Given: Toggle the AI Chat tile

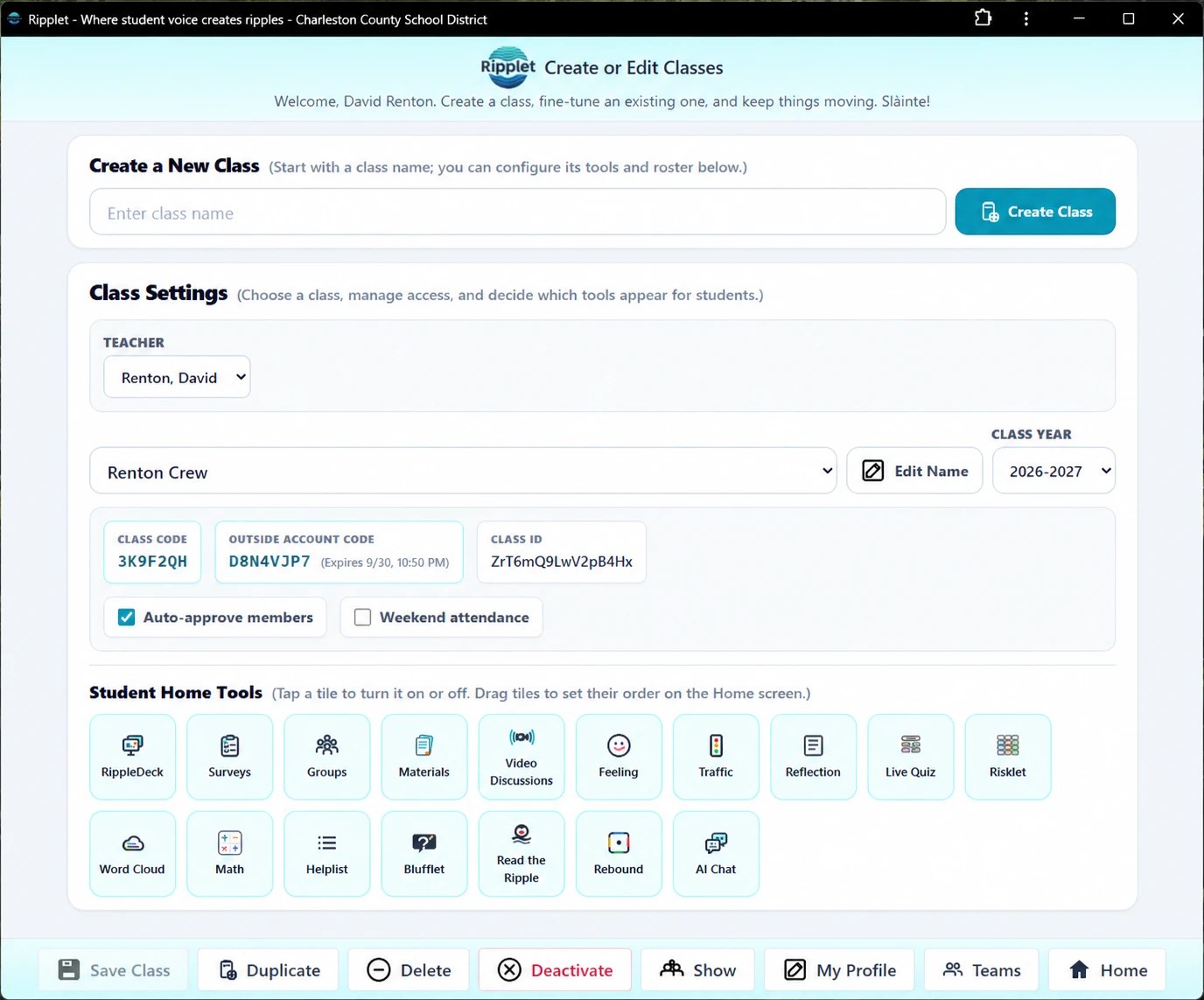Looking at the screenshot, I should (716, 854).
